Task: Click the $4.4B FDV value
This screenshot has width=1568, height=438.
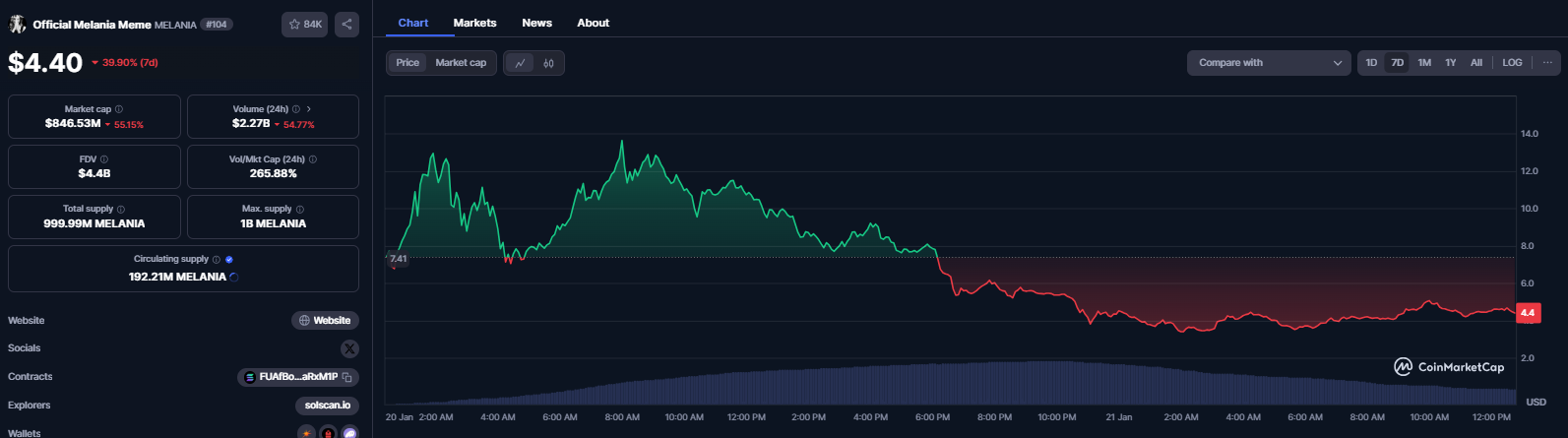Action: tap(94, 173)
